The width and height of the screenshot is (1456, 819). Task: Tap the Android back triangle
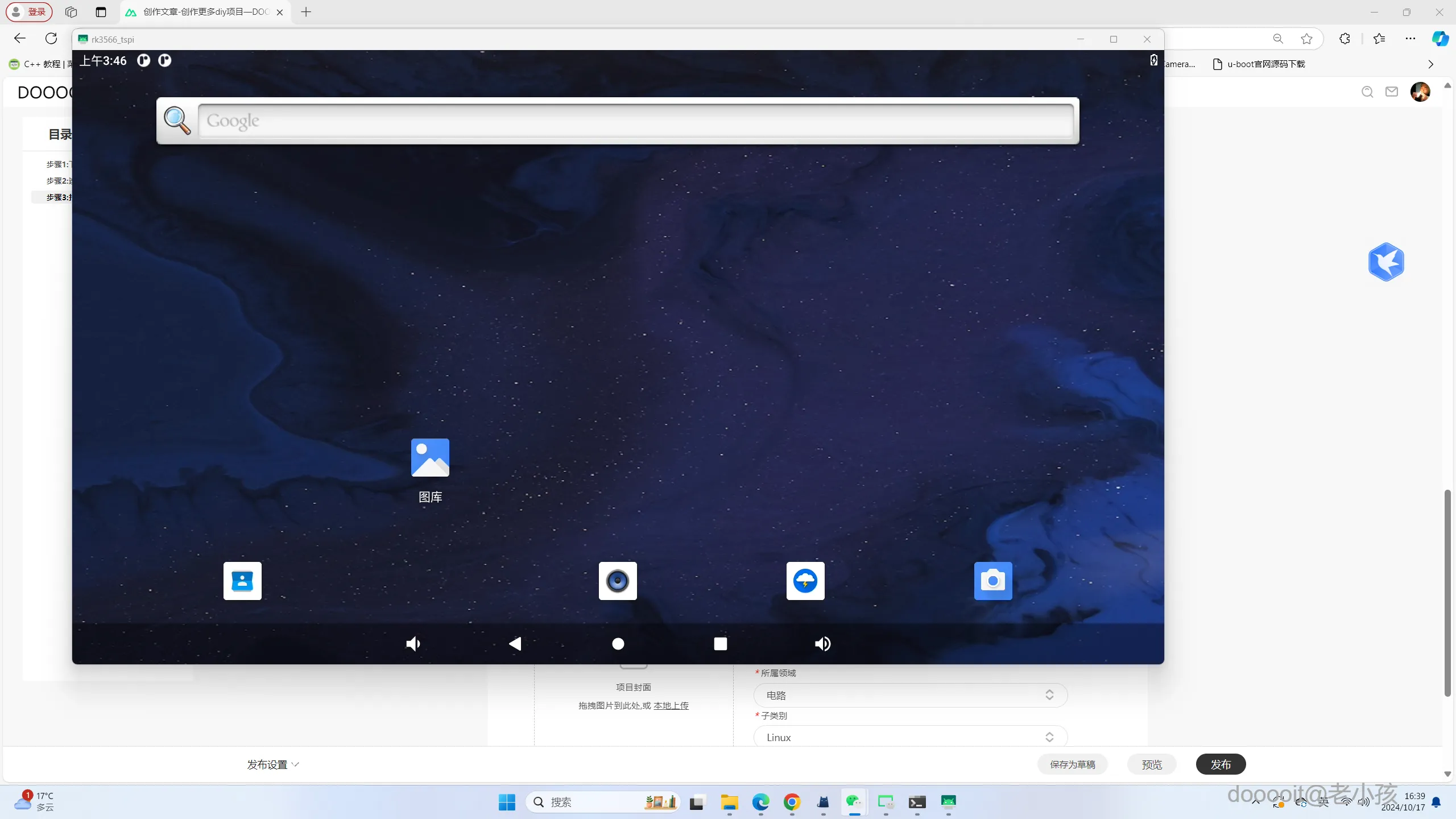(515, 644)
